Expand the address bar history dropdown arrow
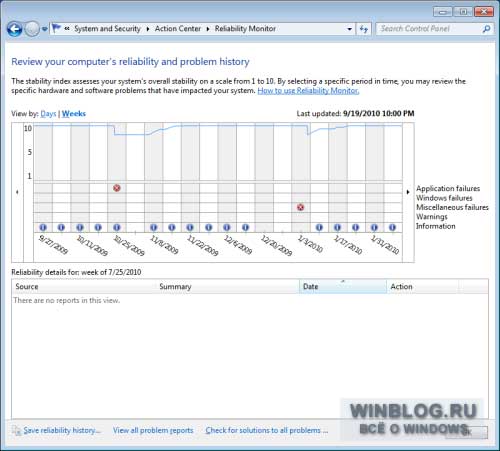Viewport: 500px width, 451px height. [349, 29]
